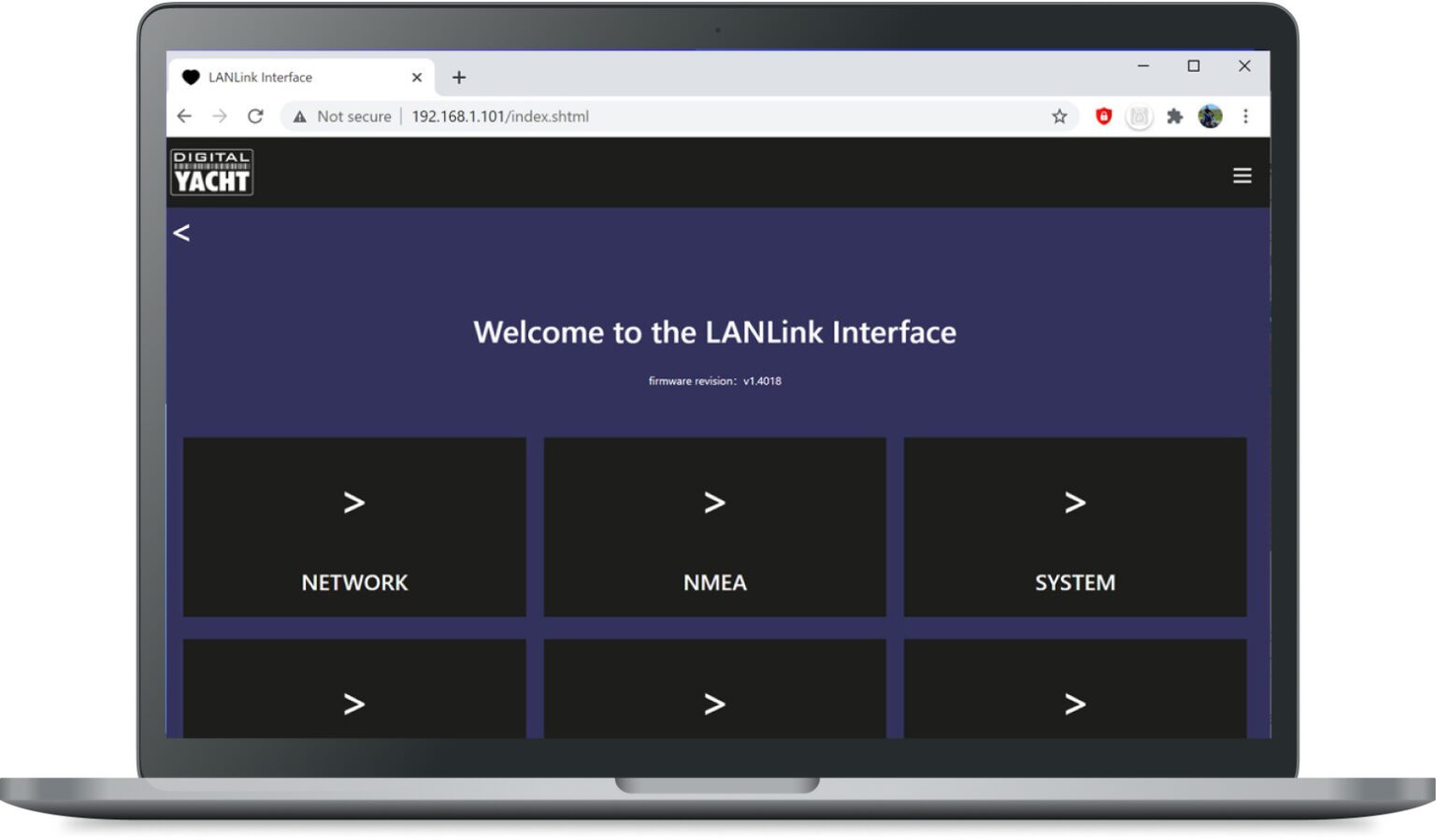The width and height of the screenshot is (1436, 840).
Task: Open the NMEA settings tile
Action: 715,527
